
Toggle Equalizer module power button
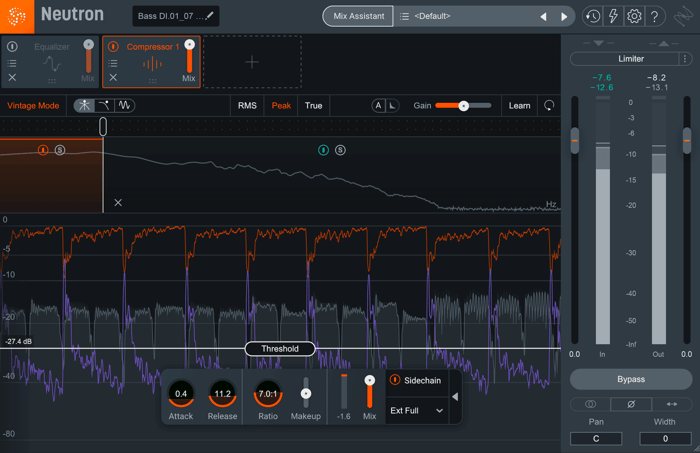tap(12, 46)
